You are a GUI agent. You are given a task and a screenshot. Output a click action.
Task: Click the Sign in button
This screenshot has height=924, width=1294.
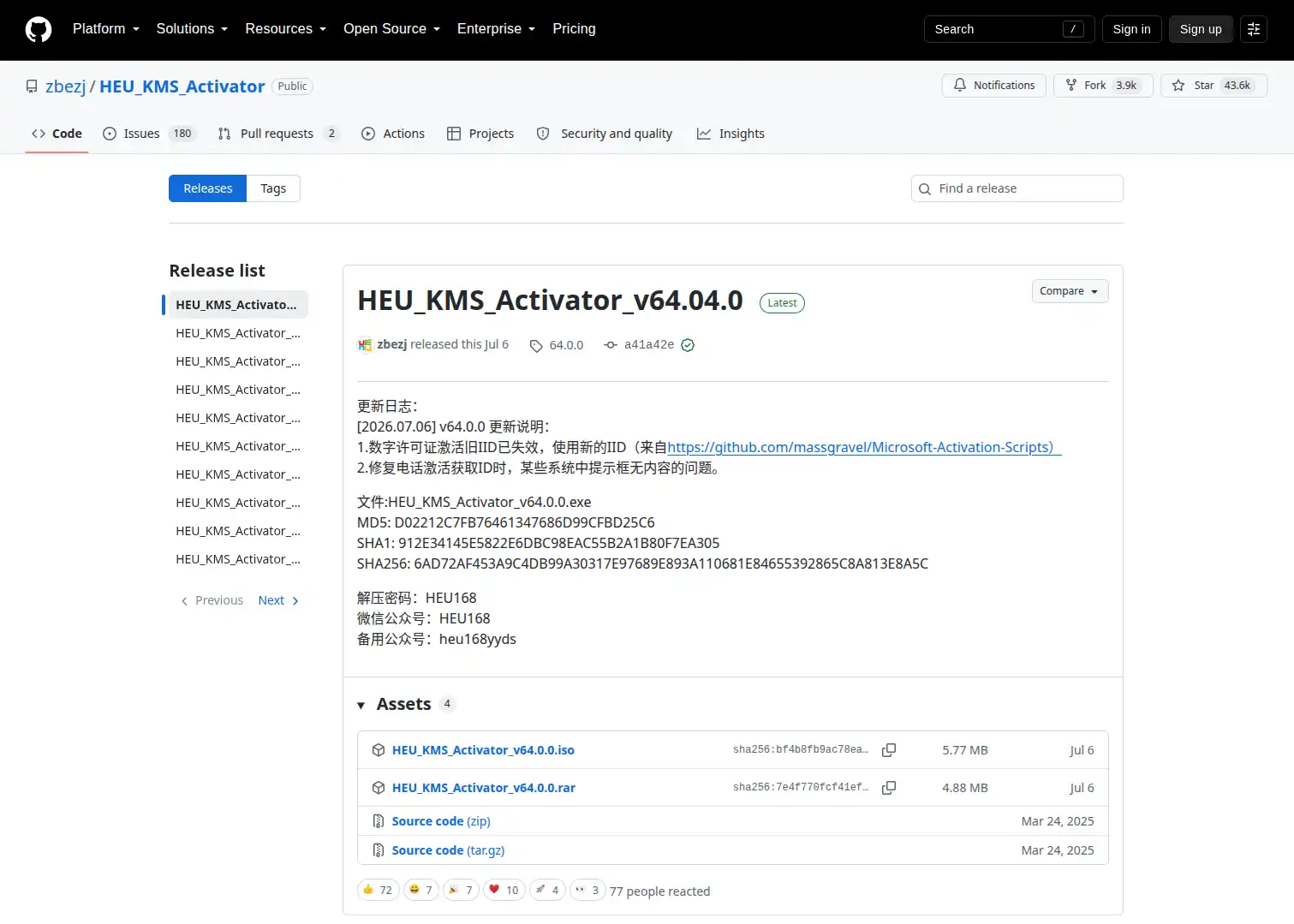coord(1131,29)
